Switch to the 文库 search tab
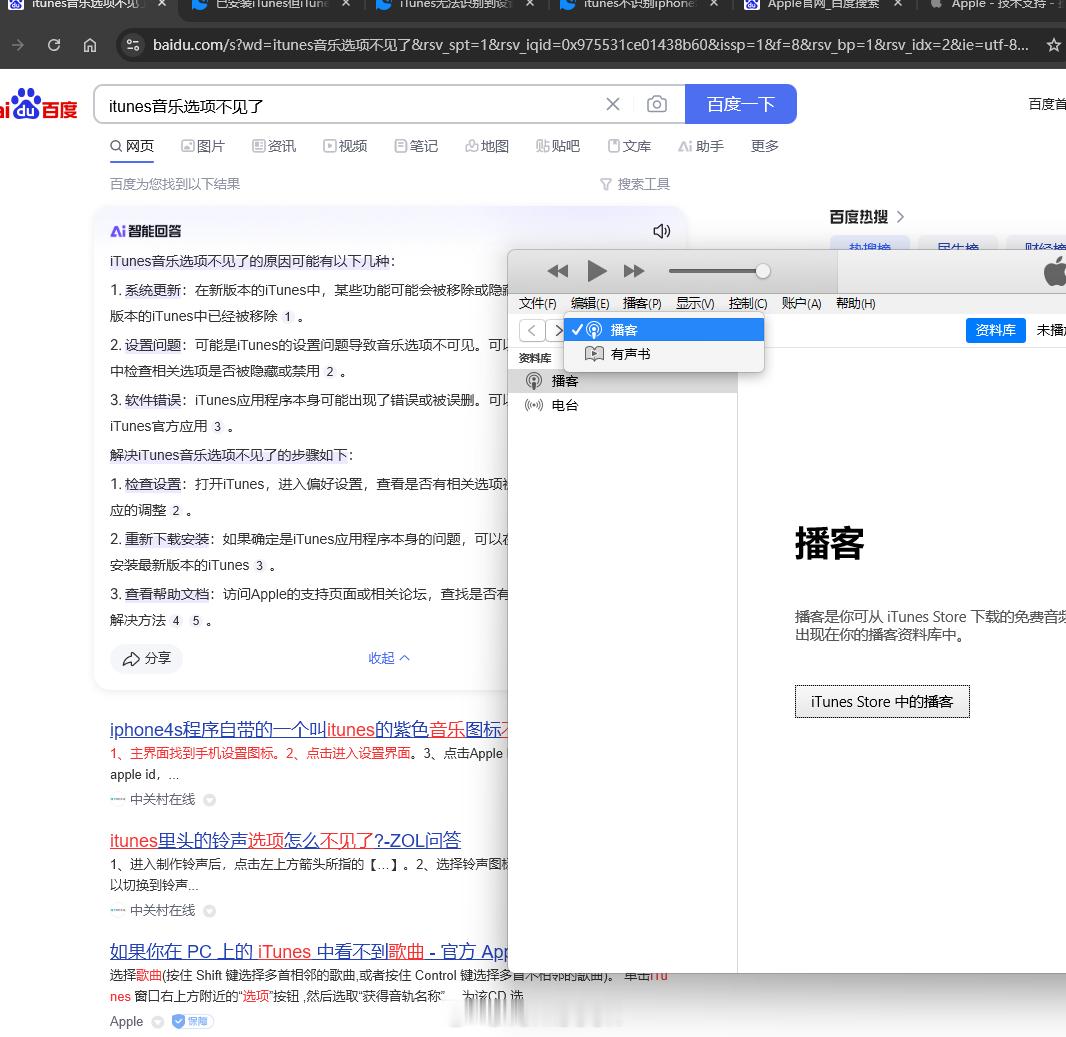 (x=629, y=146)
